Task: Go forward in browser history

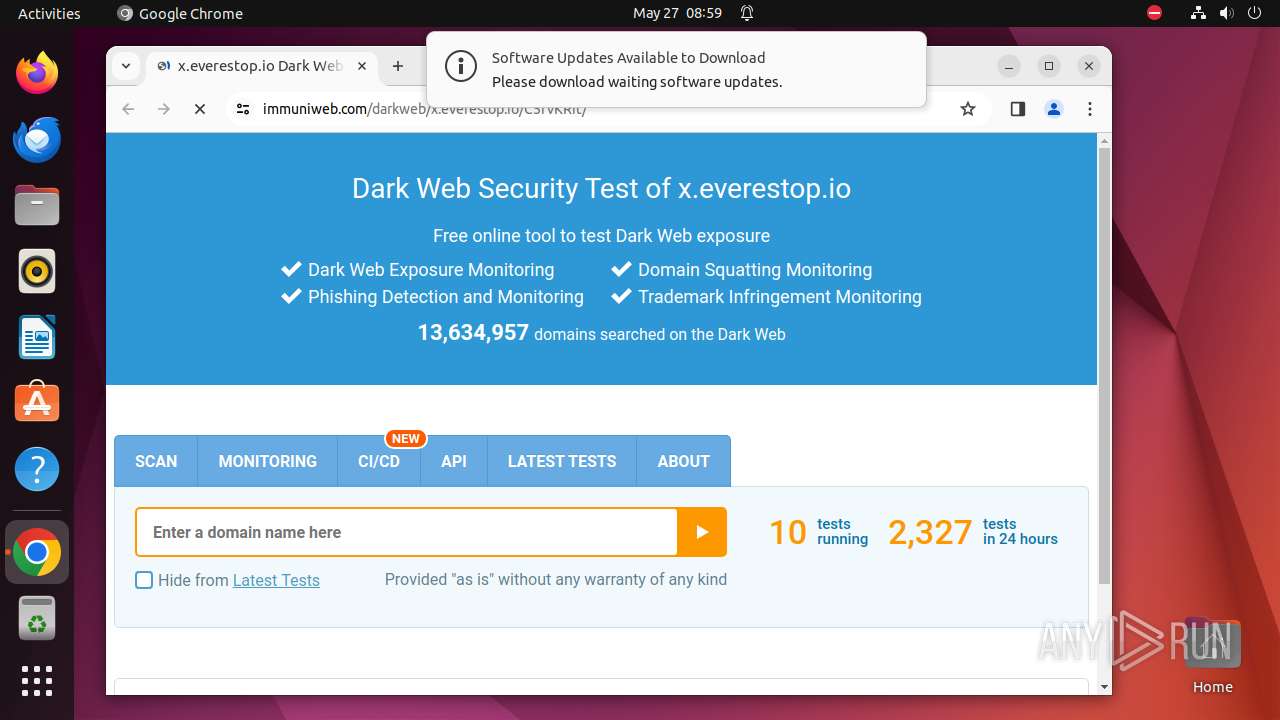Action: (164, 109)
